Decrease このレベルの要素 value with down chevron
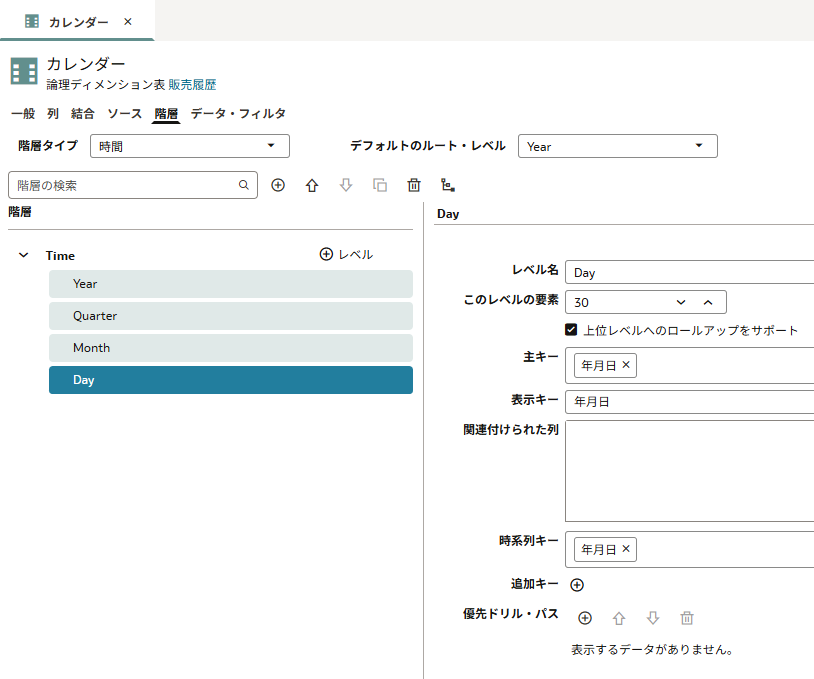Screen dimensions: 814x679 (x=681, y=302)
